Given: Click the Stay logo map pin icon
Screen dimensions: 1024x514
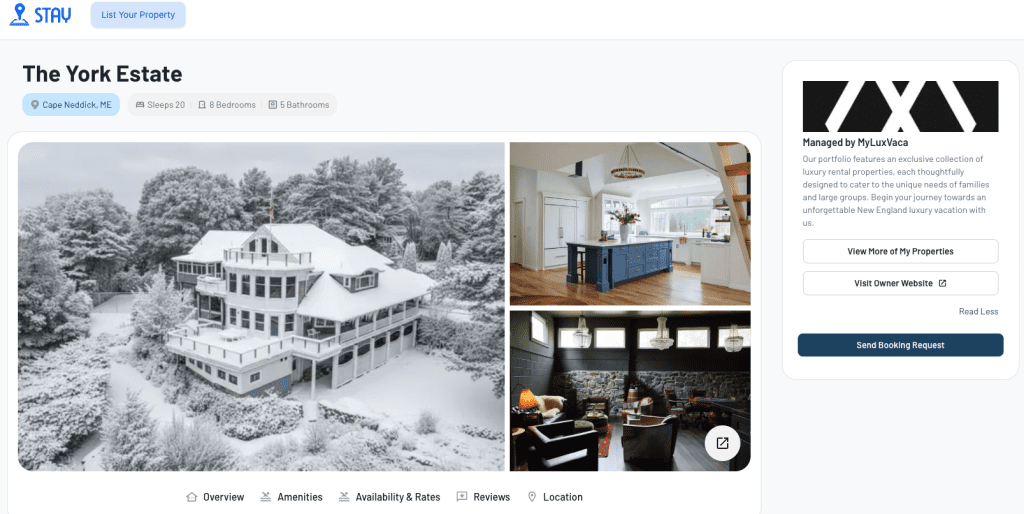Looking at the screenshot, I should click(x=19, y=14).
